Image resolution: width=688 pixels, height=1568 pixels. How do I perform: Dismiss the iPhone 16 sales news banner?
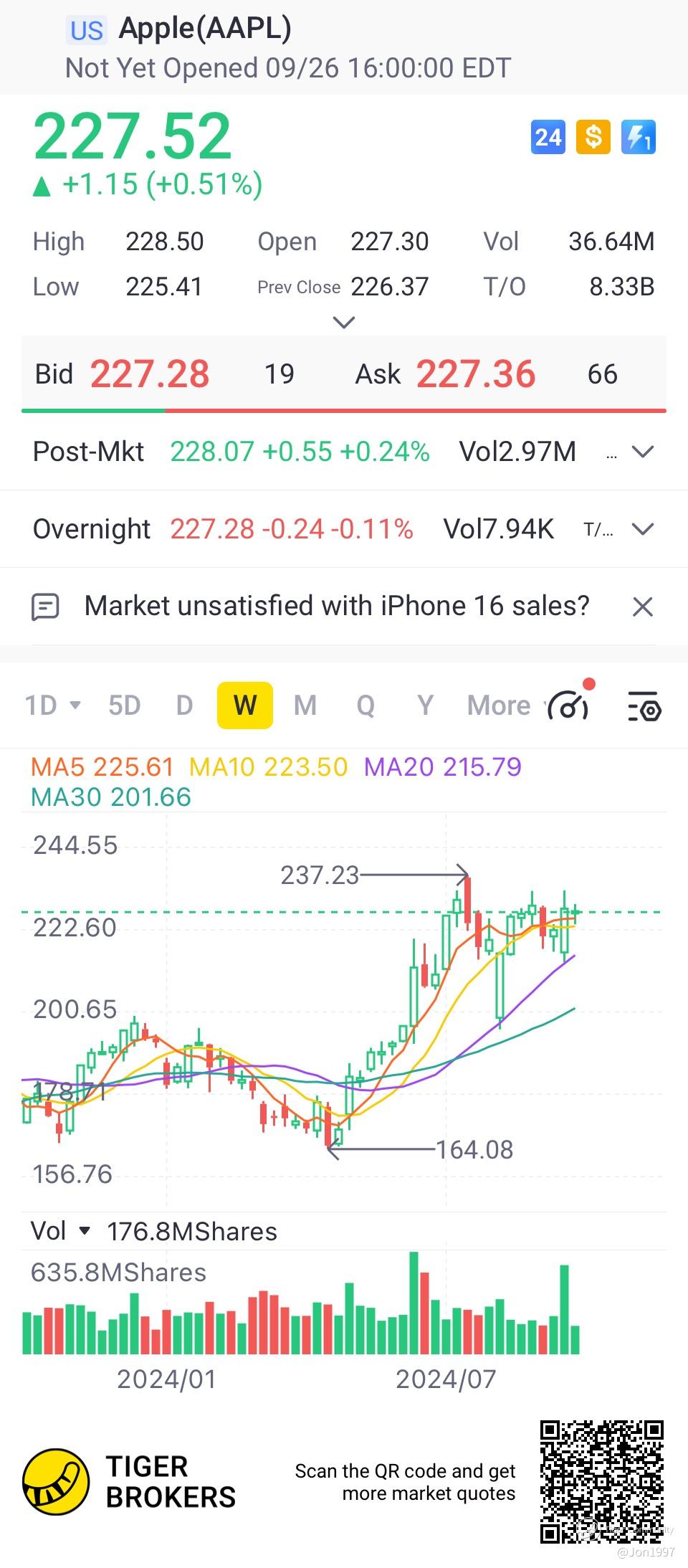tap(643, 607)
